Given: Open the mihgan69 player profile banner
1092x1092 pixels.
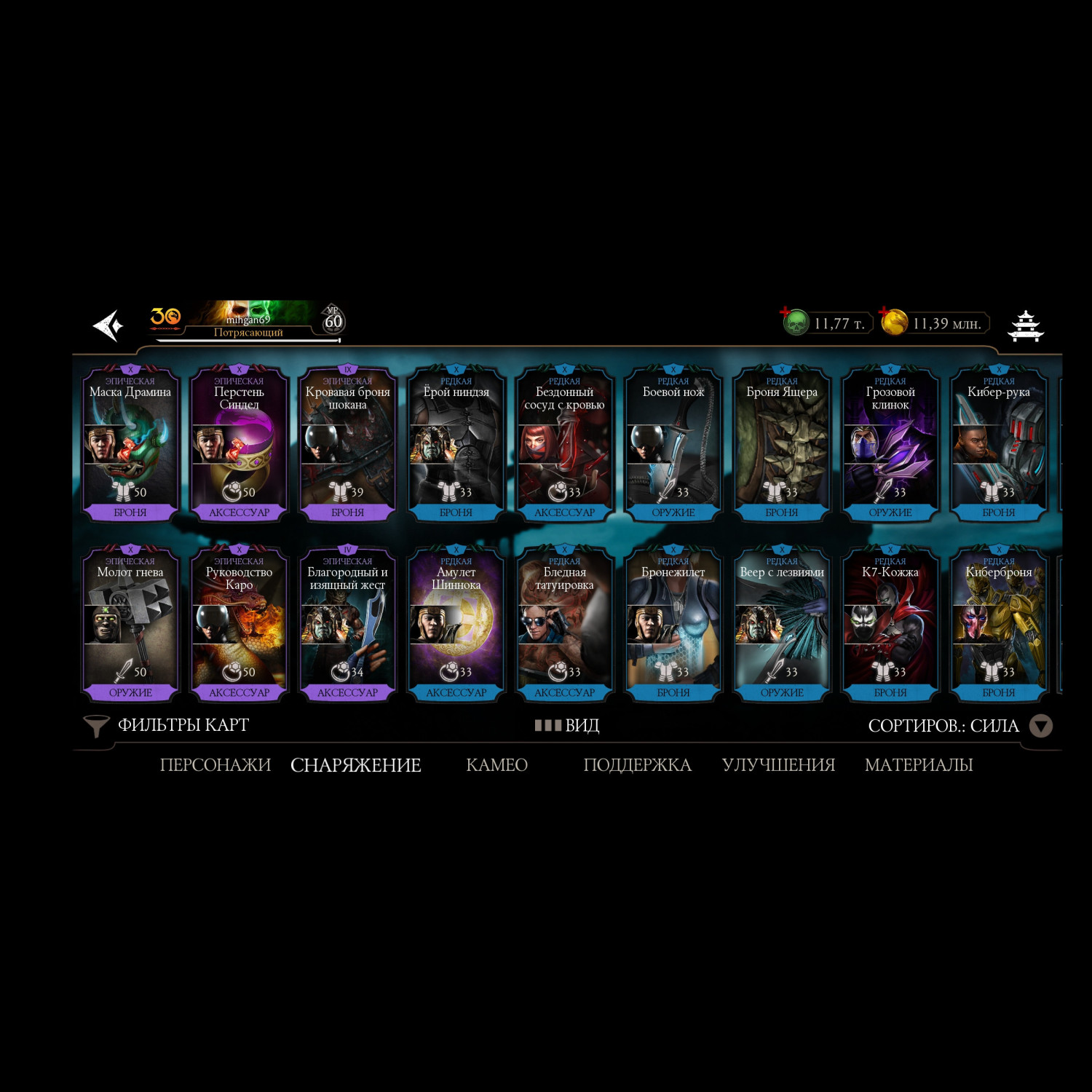Looking at the screenshot, I should [248, 321].
